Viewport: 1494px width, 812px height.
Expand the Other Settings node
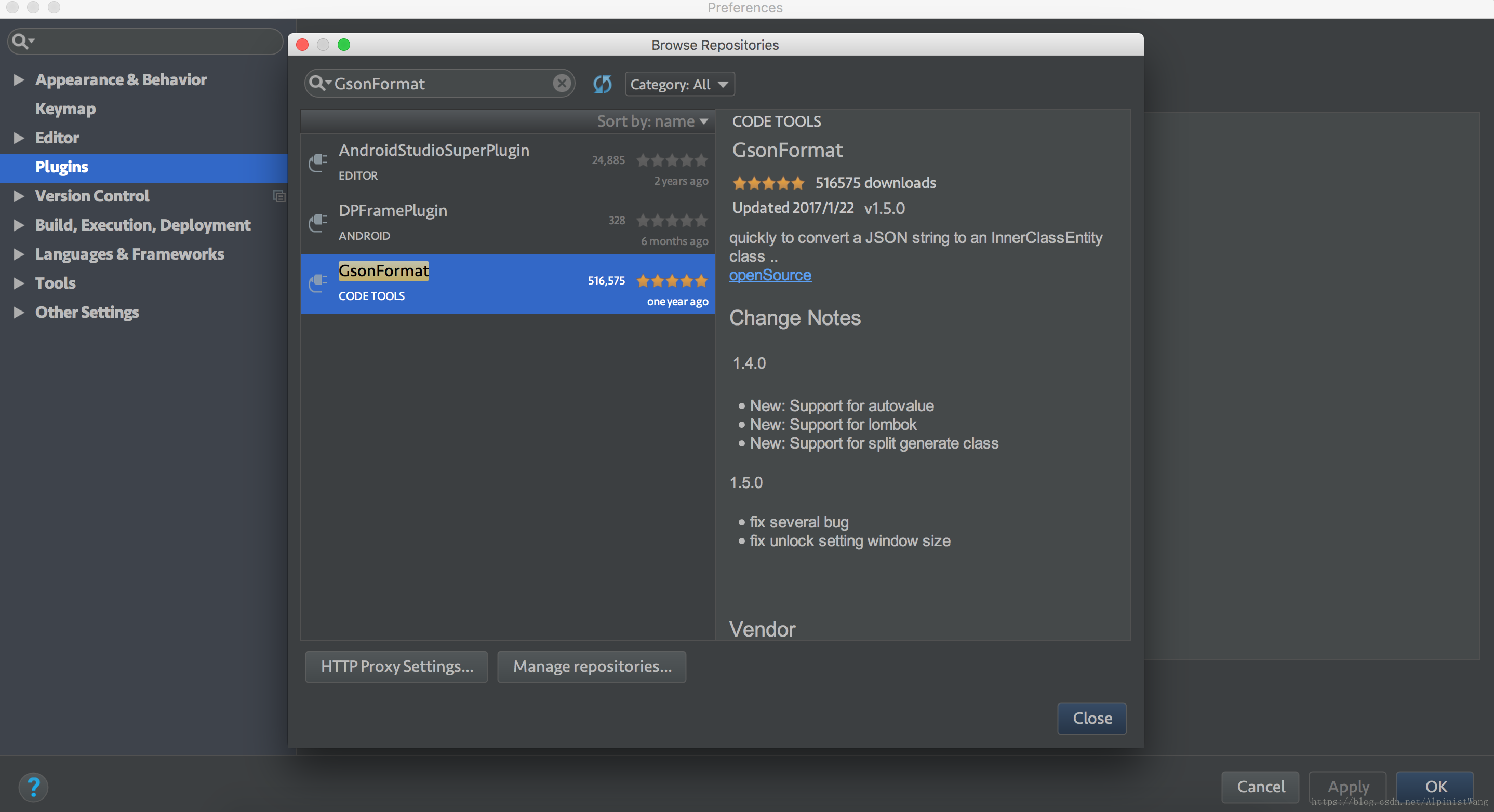tap(19, 312)
